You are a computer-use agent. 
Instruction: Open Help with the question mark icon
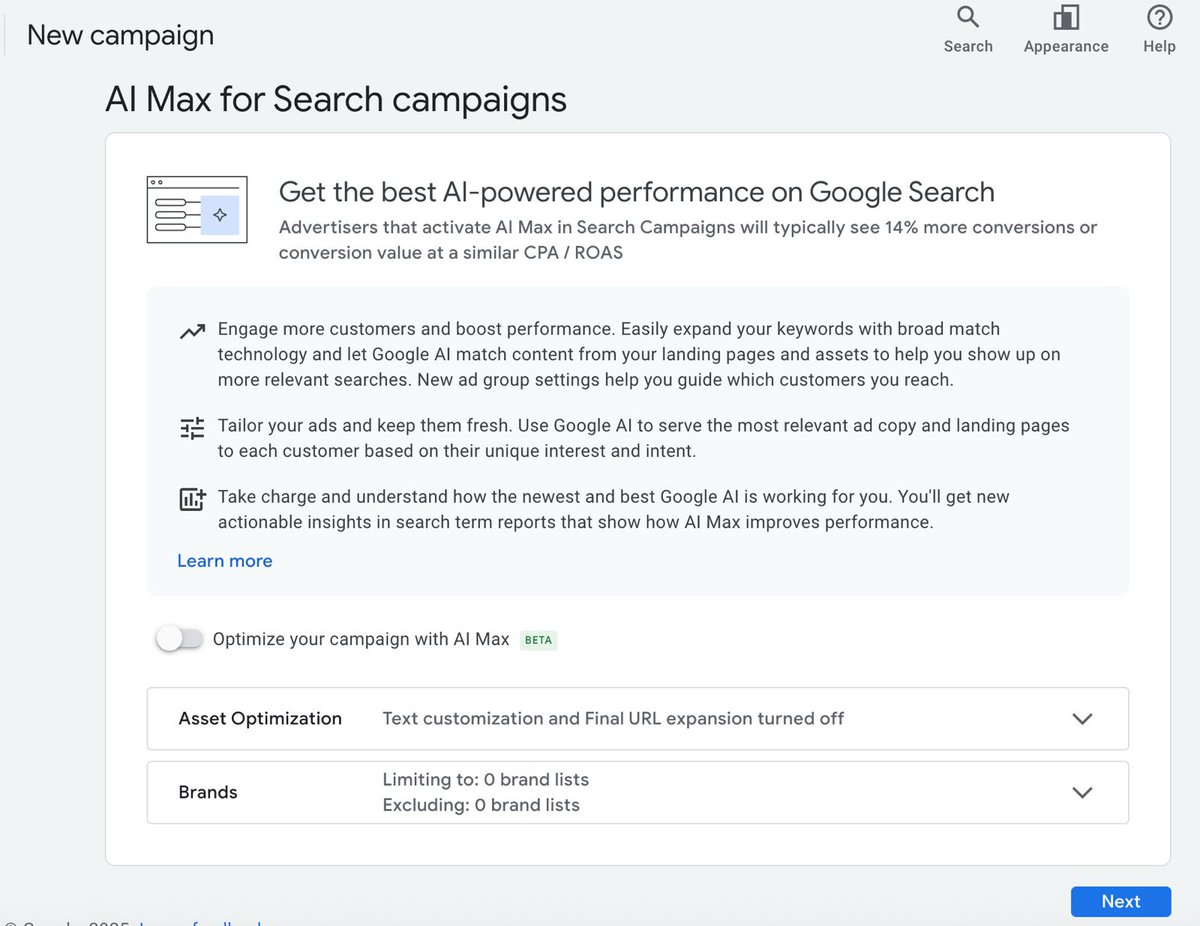[1159, 17]
